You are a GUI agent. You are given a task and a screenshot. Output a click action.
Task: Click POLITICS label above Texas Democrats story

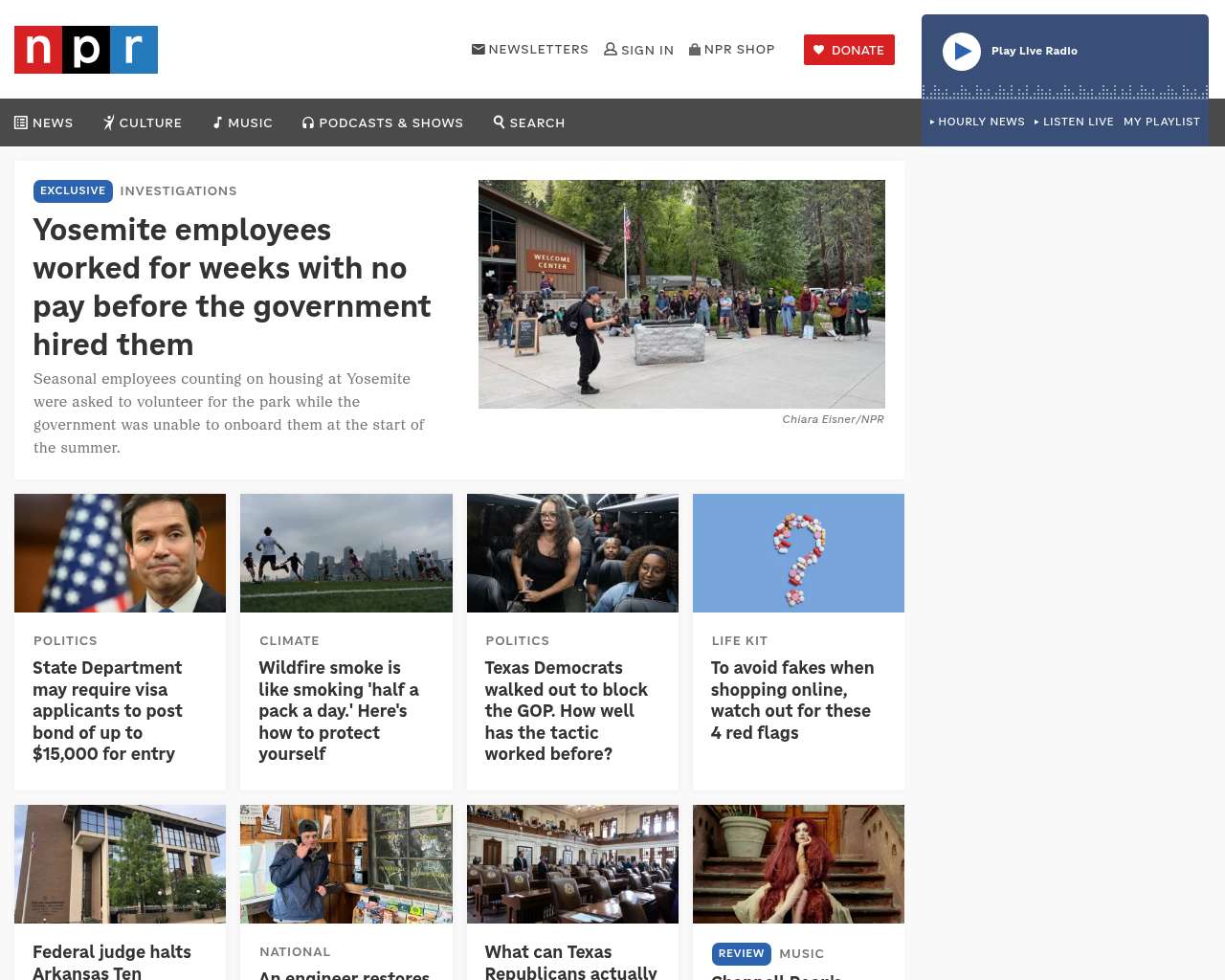click(x=518, y=641)
